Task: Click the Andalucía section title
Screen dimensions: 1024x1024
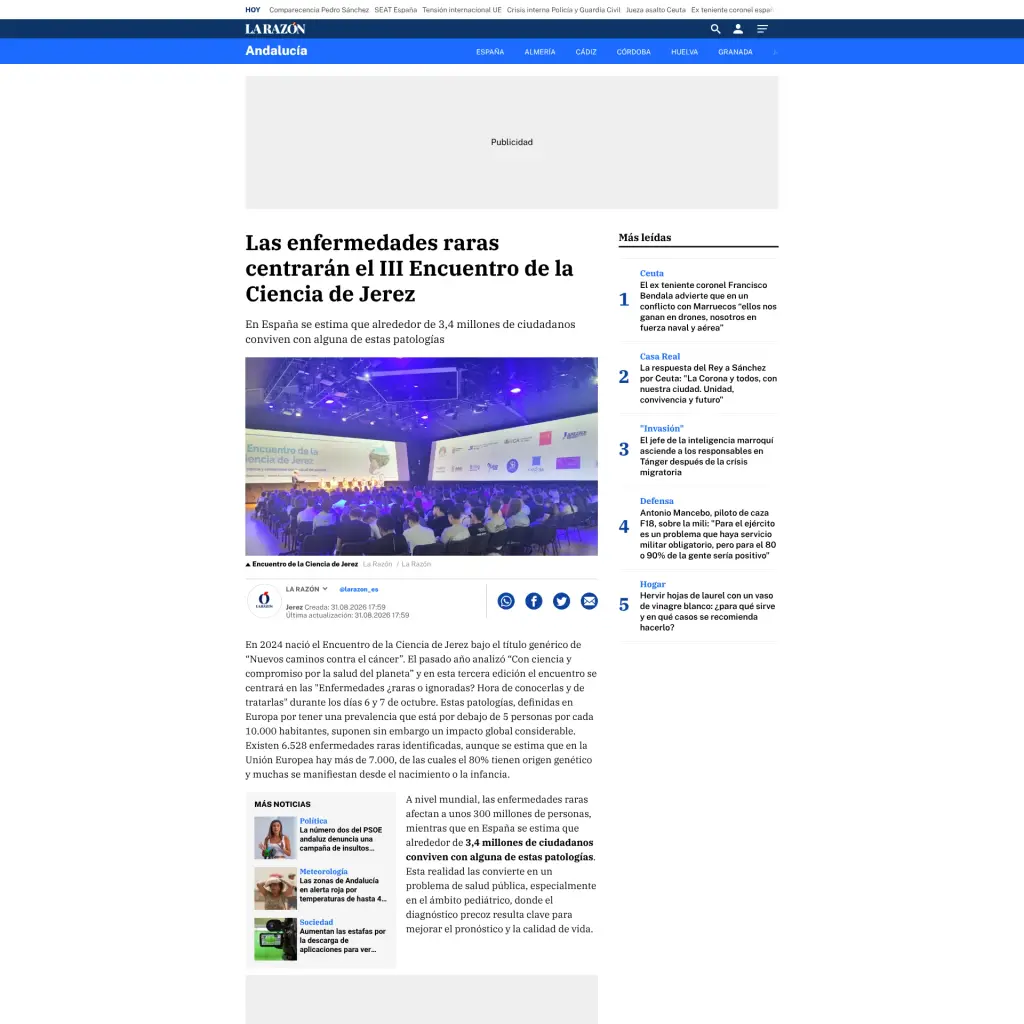Action: [276, 51]
